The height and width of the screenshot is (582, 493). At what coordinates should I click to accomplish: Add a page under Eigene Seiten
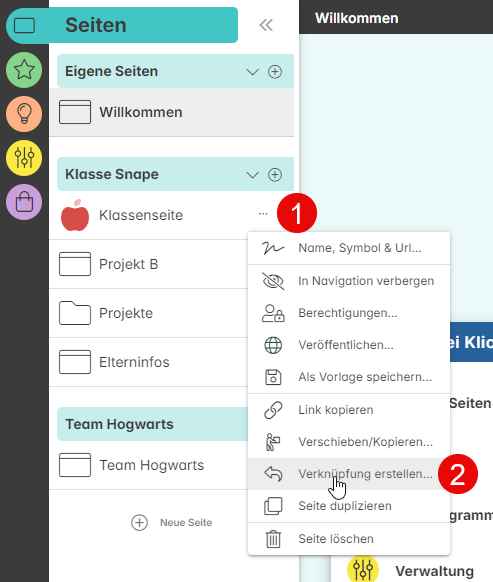[275, 72]
